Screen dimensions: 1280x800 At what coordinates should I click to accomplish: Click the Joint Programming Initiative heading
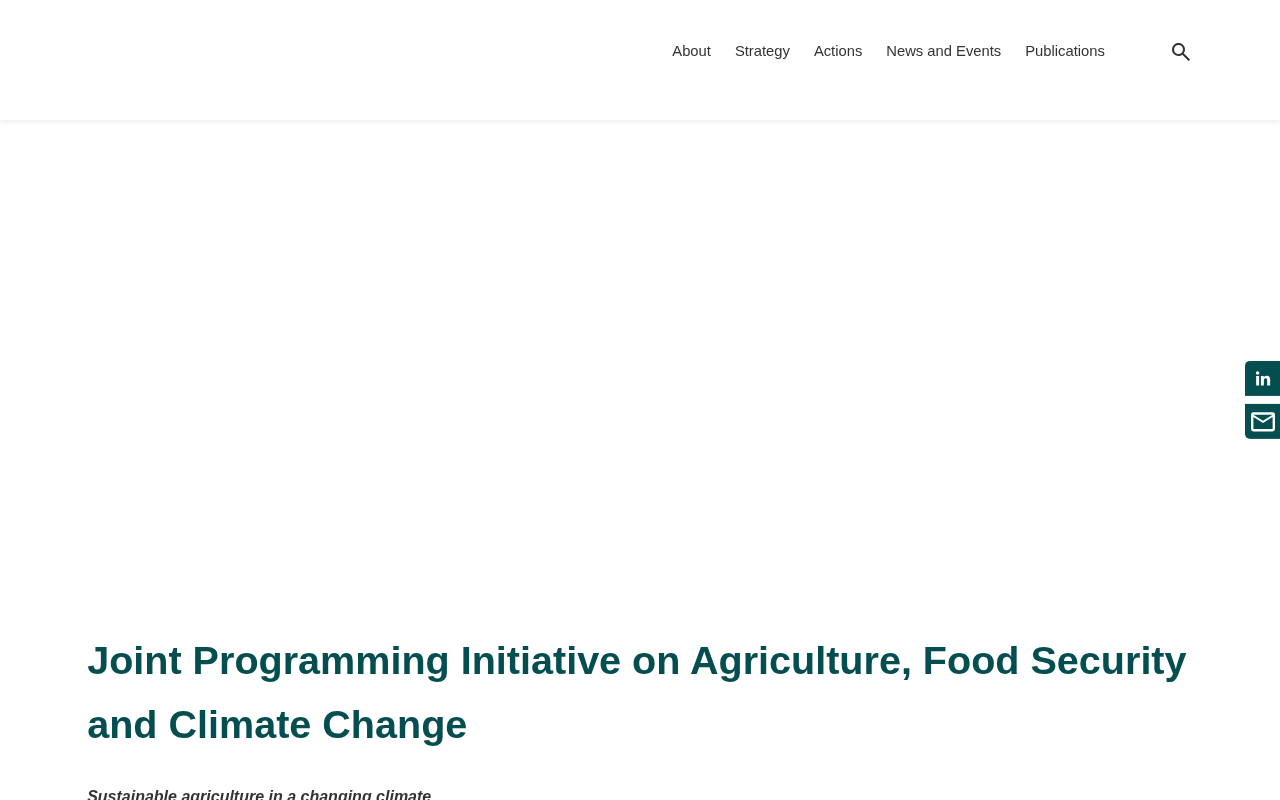[637, 693]
